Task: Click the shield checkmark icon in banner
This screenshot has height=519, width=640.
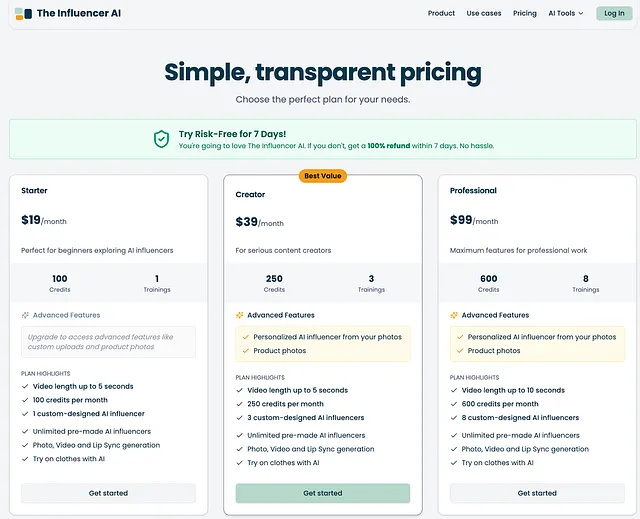Action: [160, 139]
